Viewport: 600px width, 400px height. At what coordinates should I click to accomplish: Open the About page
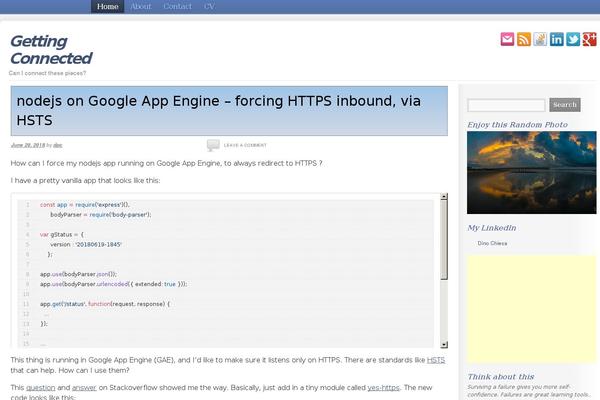(141, 7)
